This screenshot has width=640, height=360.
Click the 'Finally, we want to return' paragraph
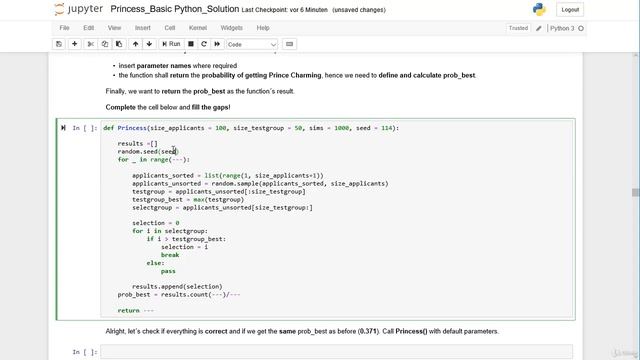[200, 91]
